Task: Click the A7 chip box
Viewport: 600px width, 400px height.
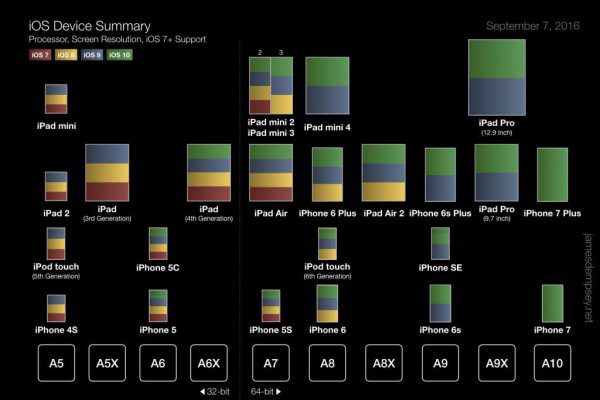Action: click(x=271, y=363)
